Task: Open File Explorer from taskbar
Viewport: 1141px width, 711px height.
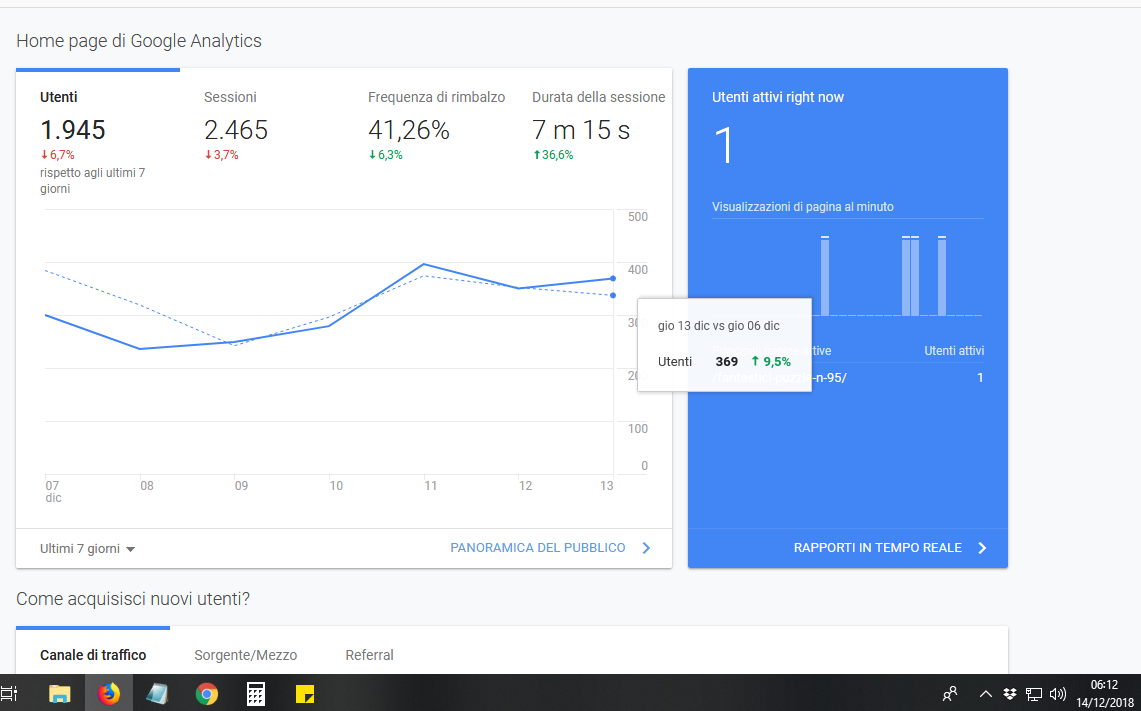Action: (x=59, y=694)
